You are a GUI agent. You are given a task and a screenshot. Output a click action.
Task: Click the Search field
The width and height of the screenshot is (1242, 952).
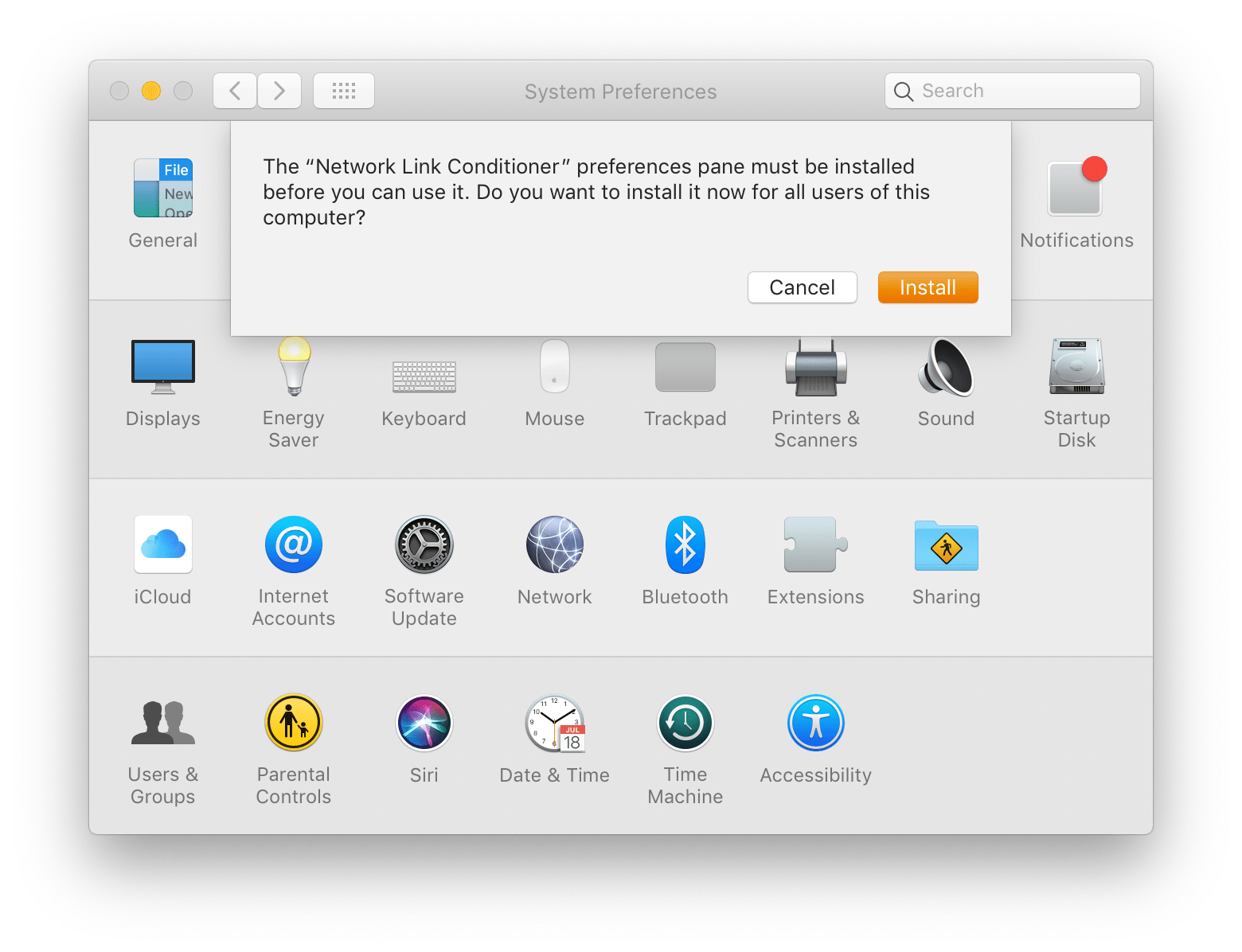coord(1012,91)
